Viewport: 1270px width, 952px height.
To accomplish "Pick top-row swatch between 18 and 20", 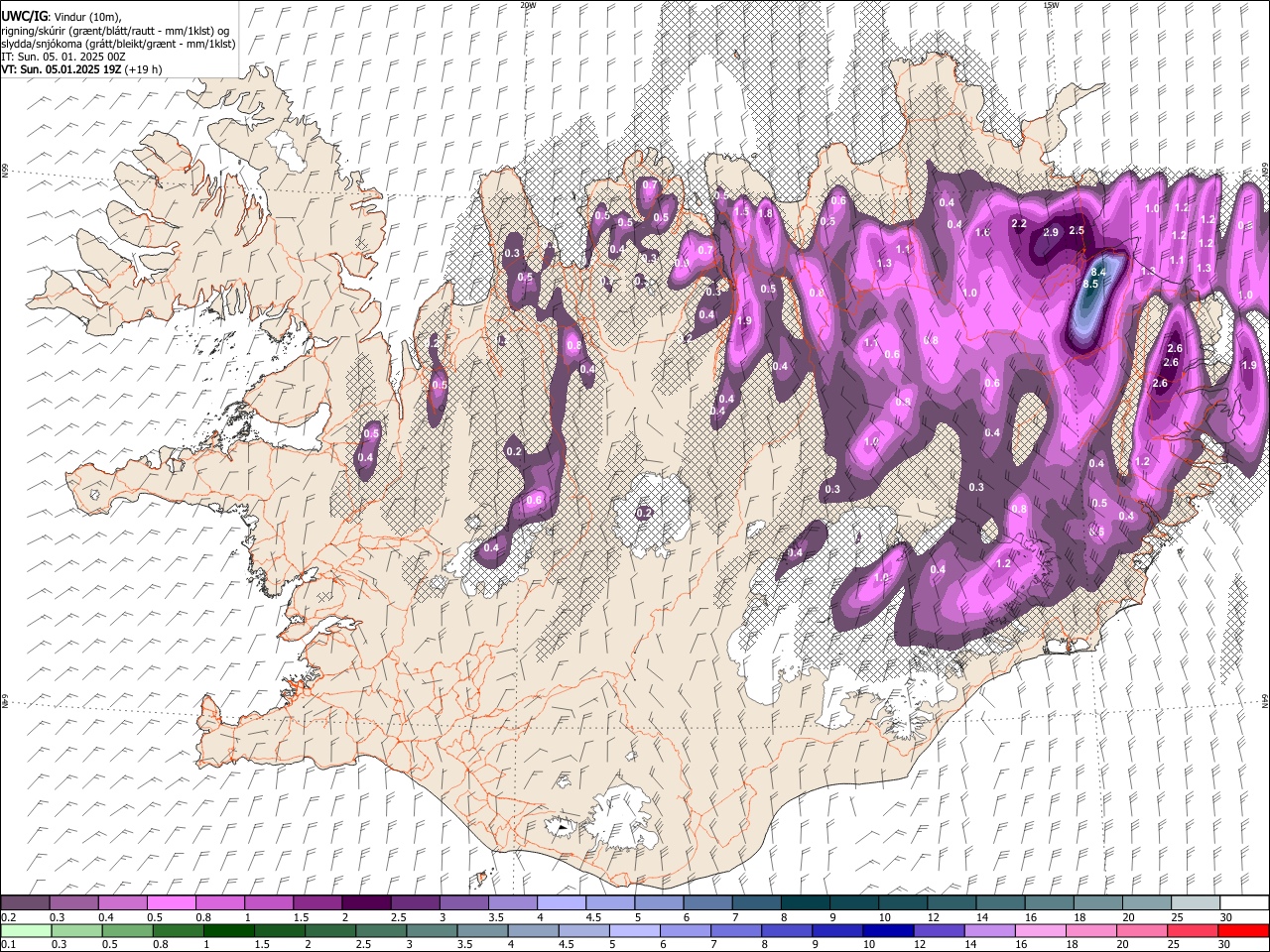I will [1096, 903].
